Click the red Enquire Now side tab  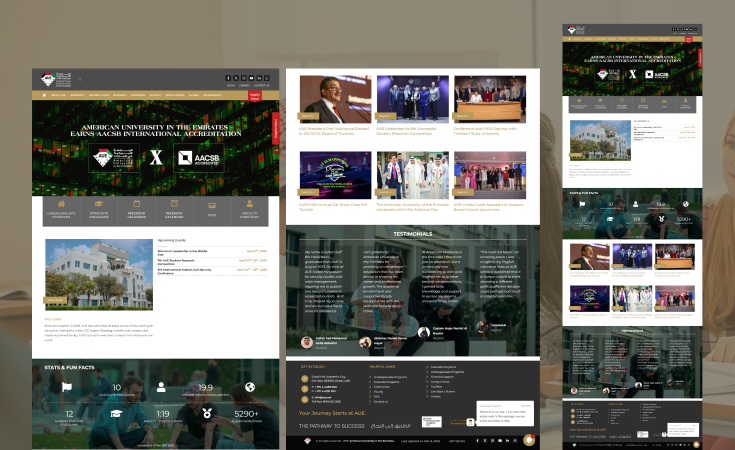coord(276,128)
